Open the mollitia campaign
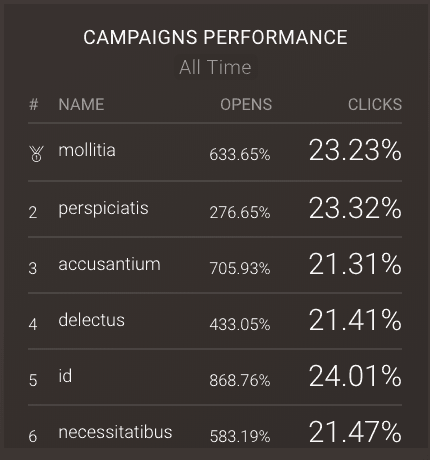Viewport: 430px width, 460px height. (87, 150)
